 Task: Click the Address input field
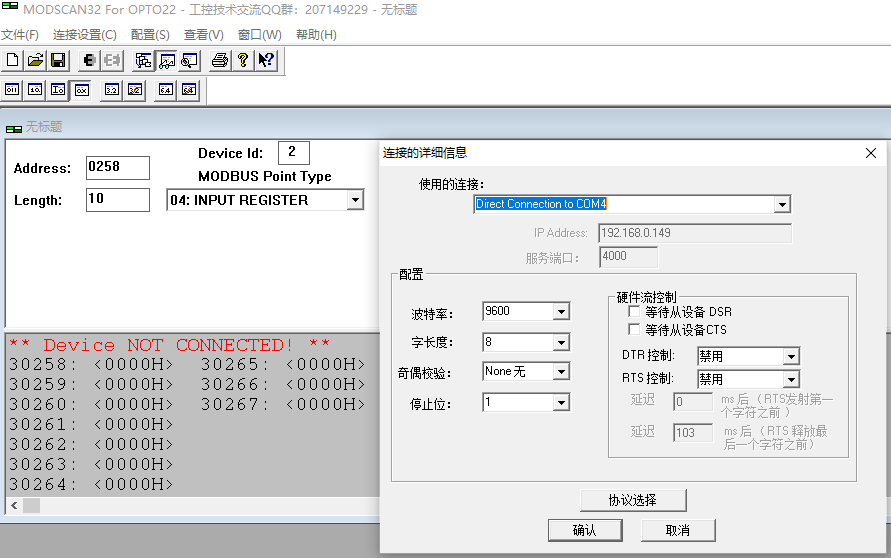click(x=117, y=167)
